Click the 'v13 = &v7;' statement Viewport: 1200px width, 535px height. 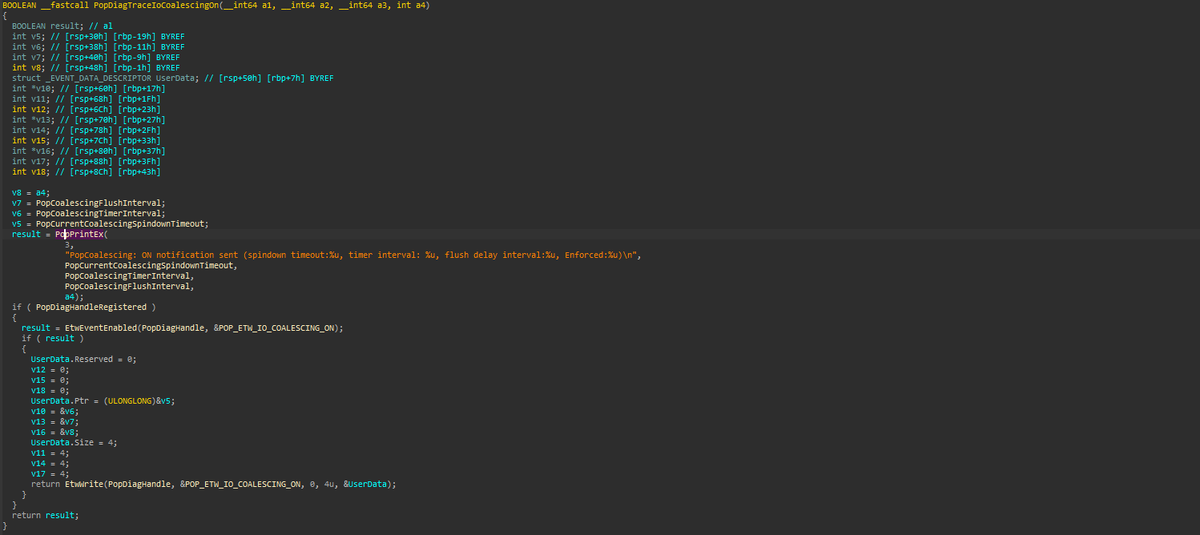pyautogui.click(x=56, y=420)
